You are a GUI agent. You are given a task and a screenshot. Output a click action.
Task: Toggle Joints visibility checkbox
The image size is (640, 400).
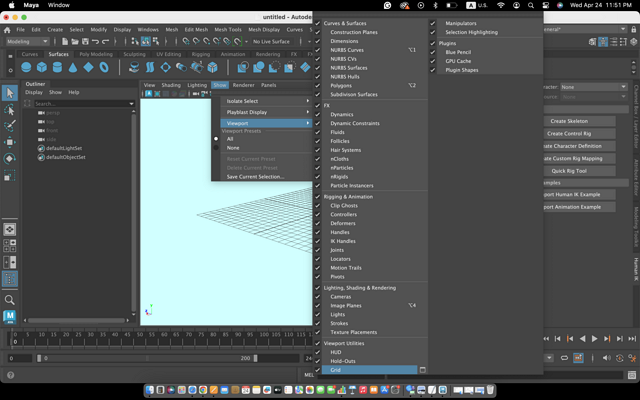pos(318,250)
